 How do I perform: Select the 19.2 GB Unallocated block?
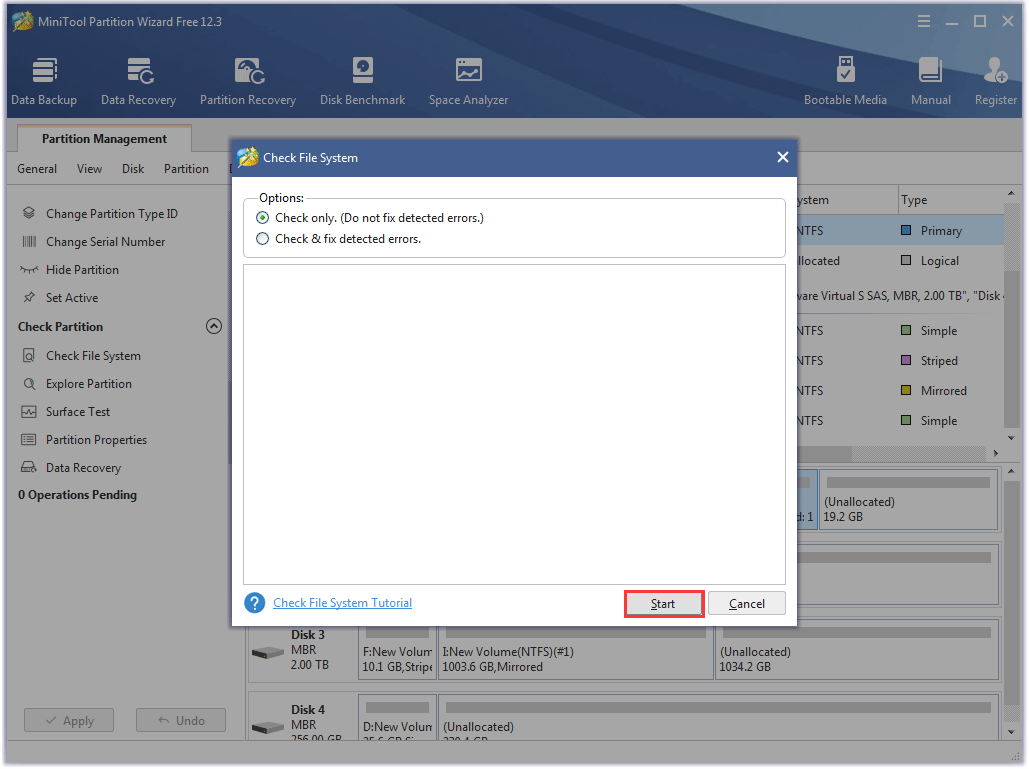coord(909,501)
